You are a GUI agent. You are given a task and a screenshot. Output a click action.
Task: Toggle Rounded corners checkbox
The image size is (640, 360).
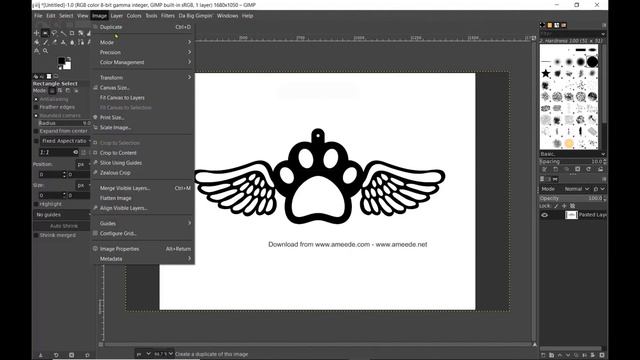click(36, 116)
